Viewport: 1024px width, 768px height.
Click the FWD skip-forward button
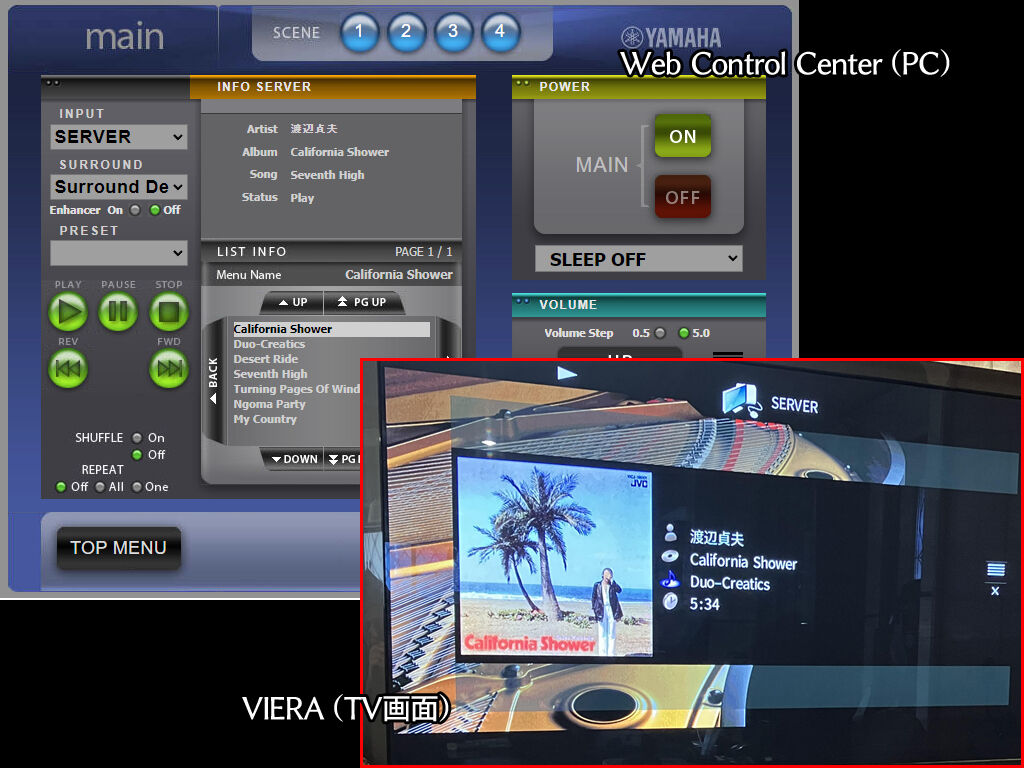[169, 369]
